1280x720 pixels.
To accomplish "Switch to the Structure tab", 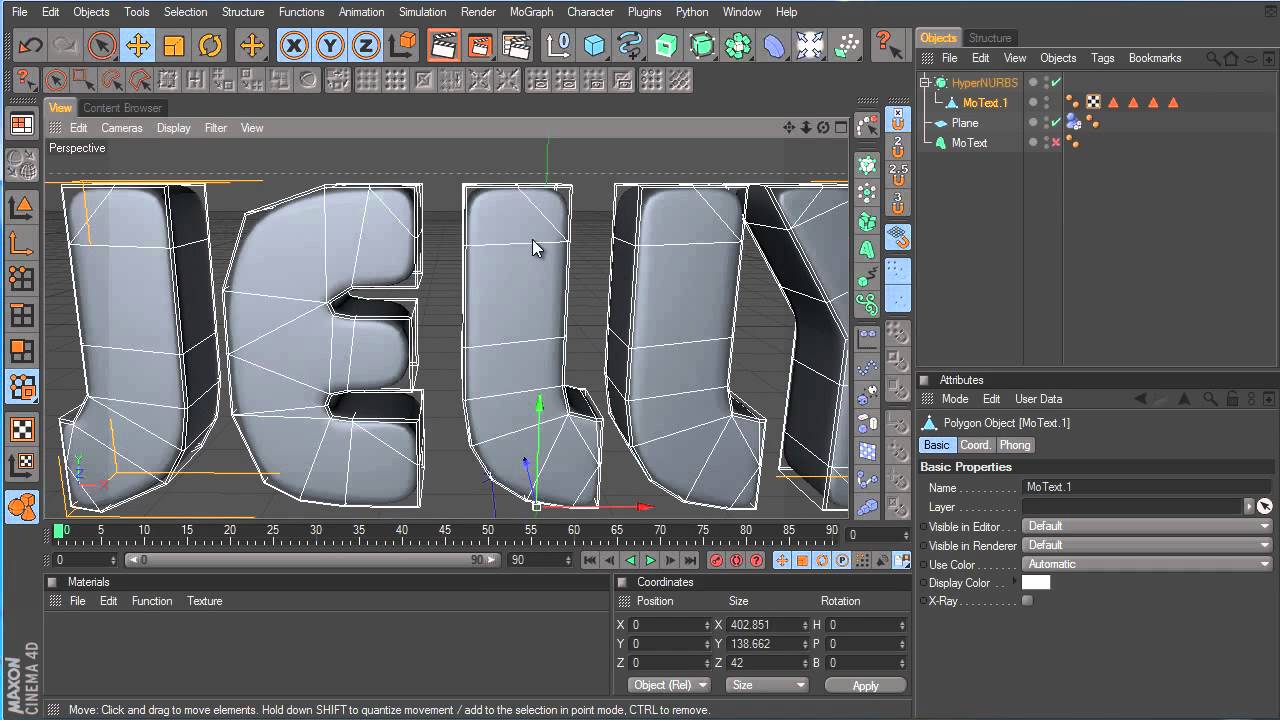I will click(x=990, y=38).
